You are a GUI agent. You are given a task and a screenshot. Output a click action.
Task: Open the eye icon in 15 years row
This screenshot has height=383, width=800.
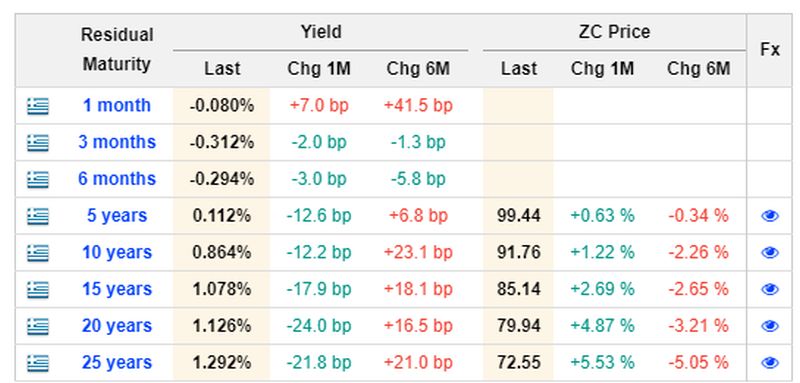pos(769,290)
